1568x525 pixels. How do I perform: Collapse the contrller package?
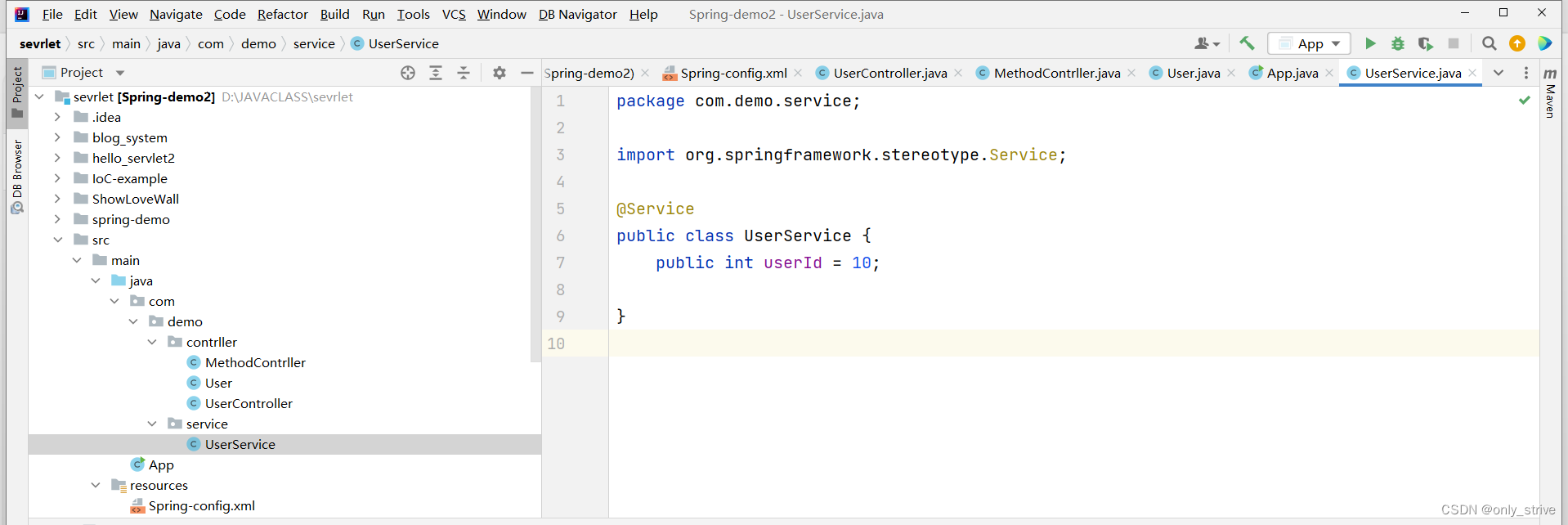152,342
